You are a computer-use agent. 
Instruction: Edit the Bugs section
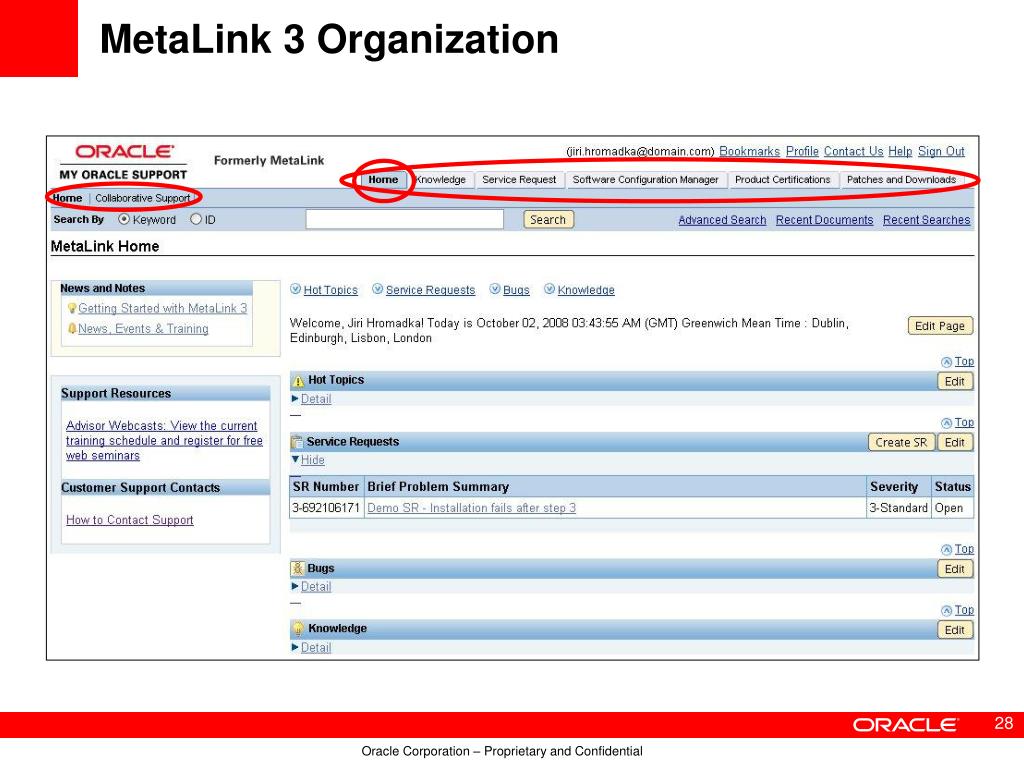(x=955, y=569)
